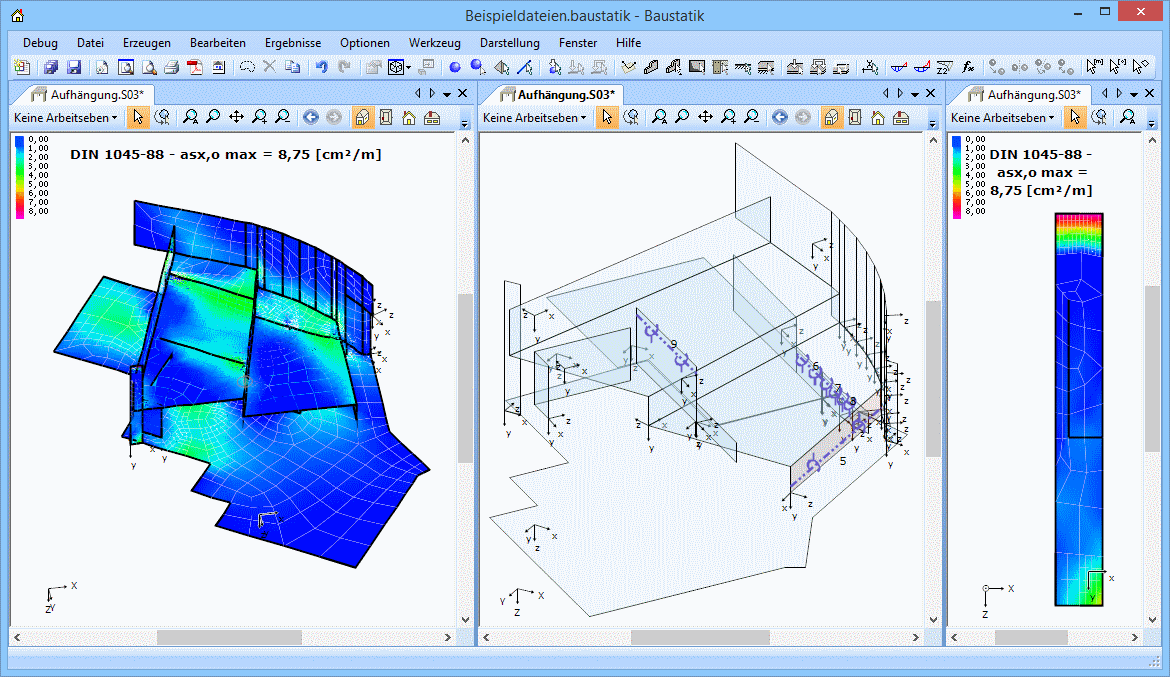Click the pan/move arrows icon in left view
1170x677 pixels.
click(236, 117)
